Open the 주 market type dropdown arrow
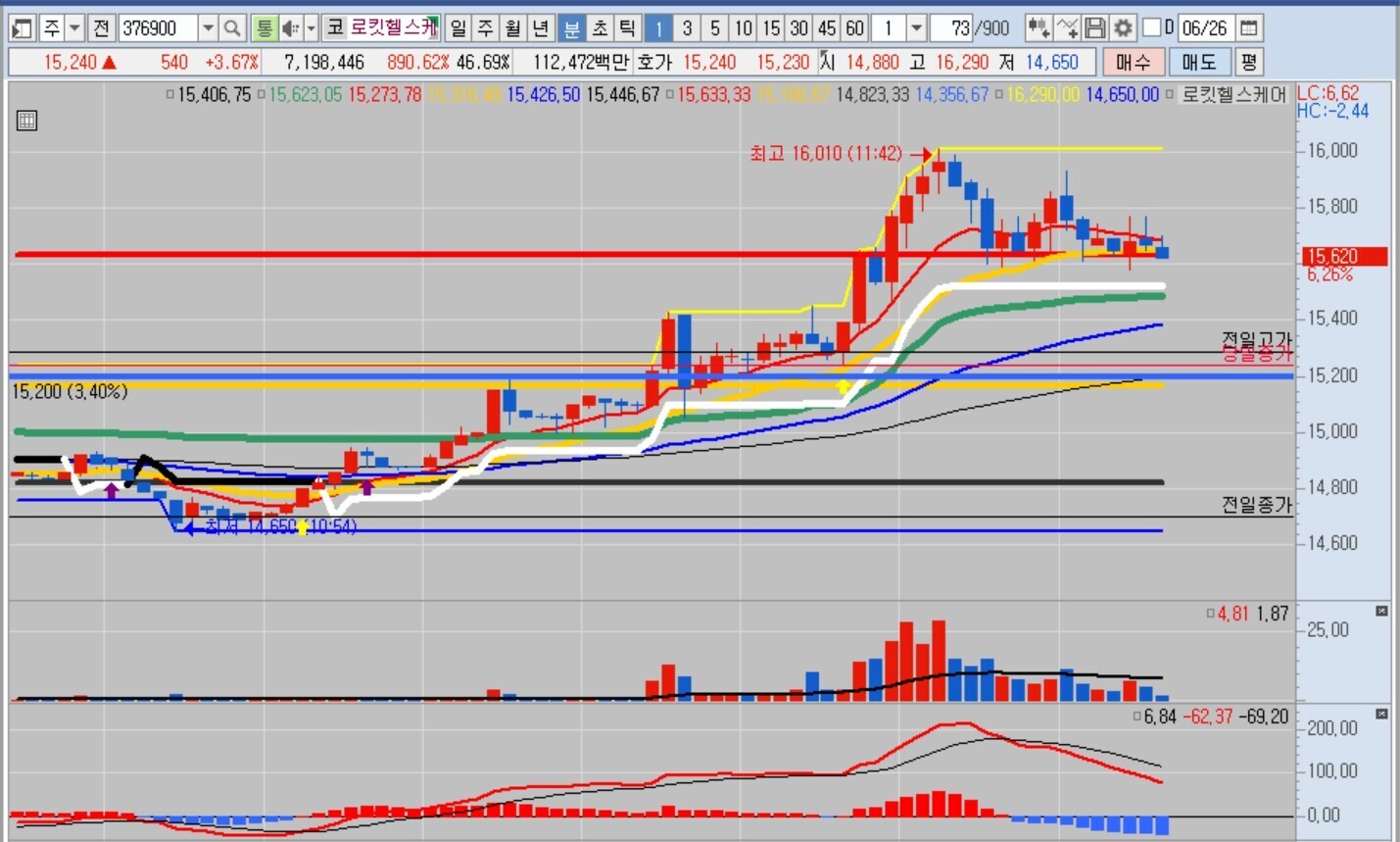This screenshot has height=842, width=1400. (74, 27)
